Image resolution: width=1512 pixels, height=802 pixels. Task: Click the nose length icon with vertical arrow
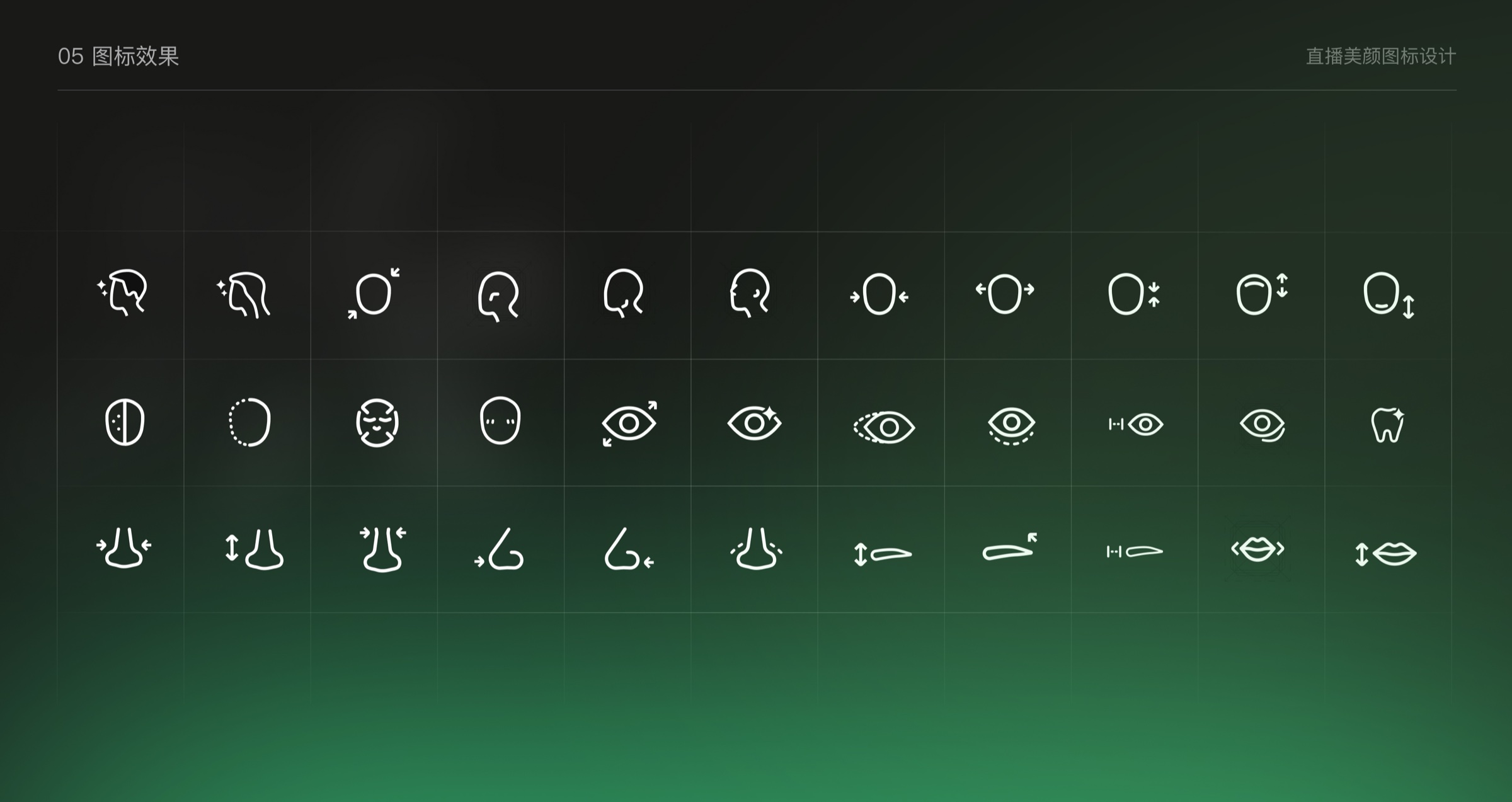point(255,549)
